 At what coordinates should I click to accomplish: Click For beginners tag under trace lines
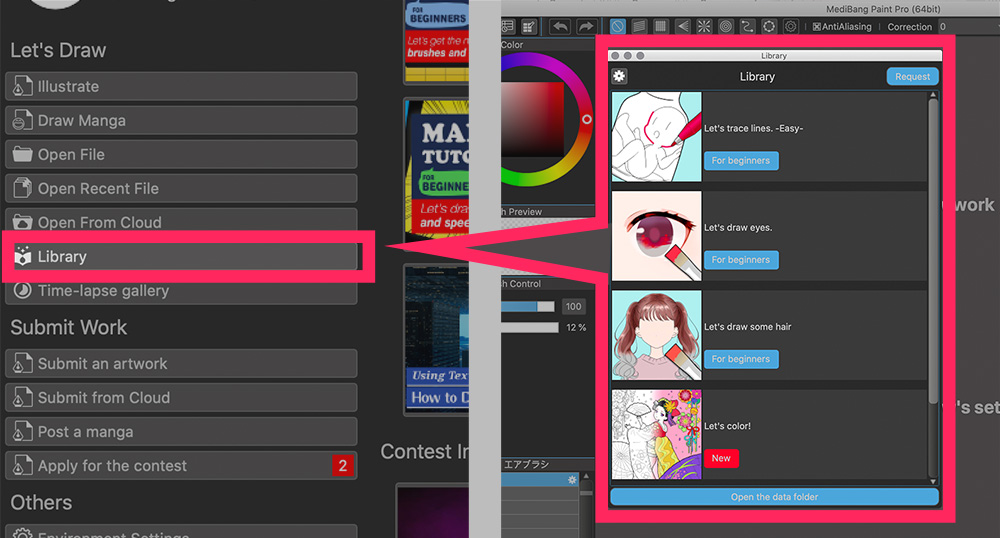click(741, 161)
